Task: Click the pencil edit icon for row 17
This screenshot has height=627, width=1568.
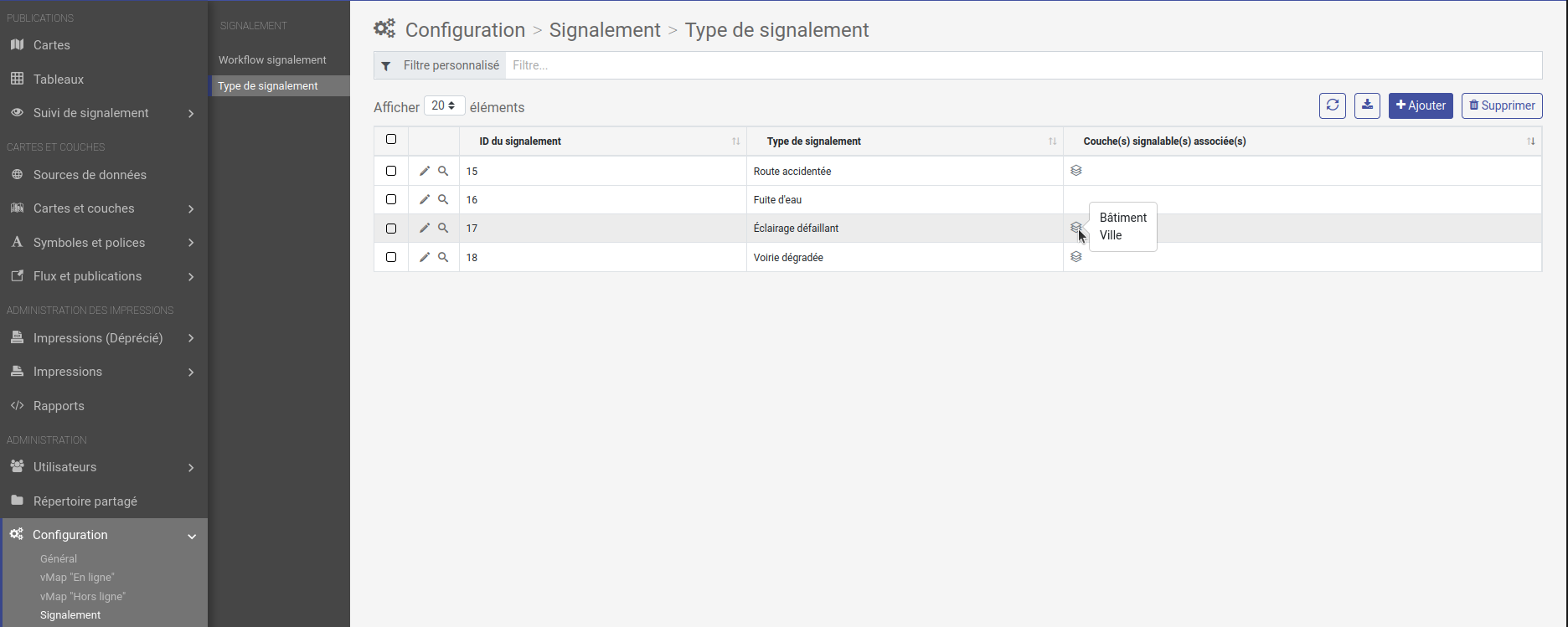Action: pyautogui.click(x=425, y=228)
